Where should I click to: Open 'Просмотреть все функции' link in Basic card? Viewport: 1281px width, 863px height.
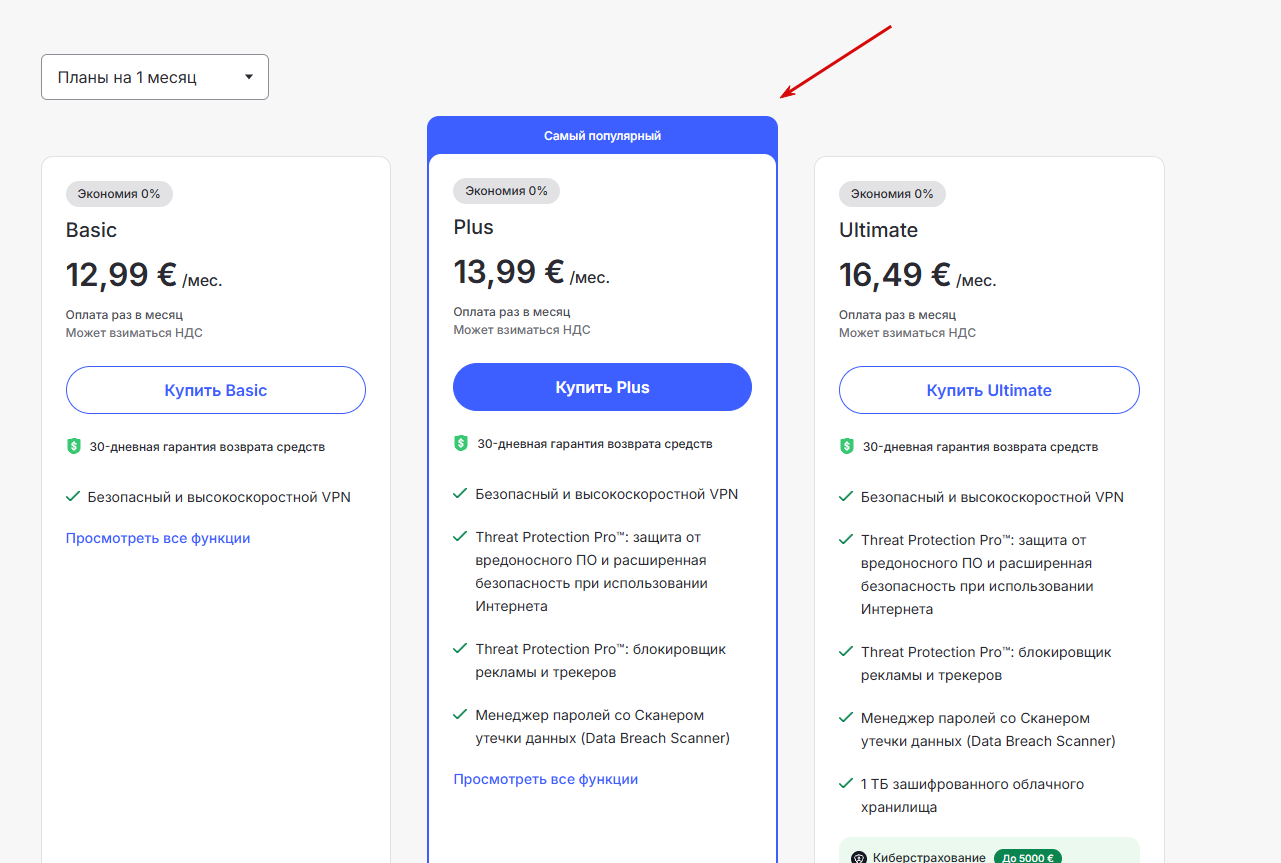click(x=158, y=538)
